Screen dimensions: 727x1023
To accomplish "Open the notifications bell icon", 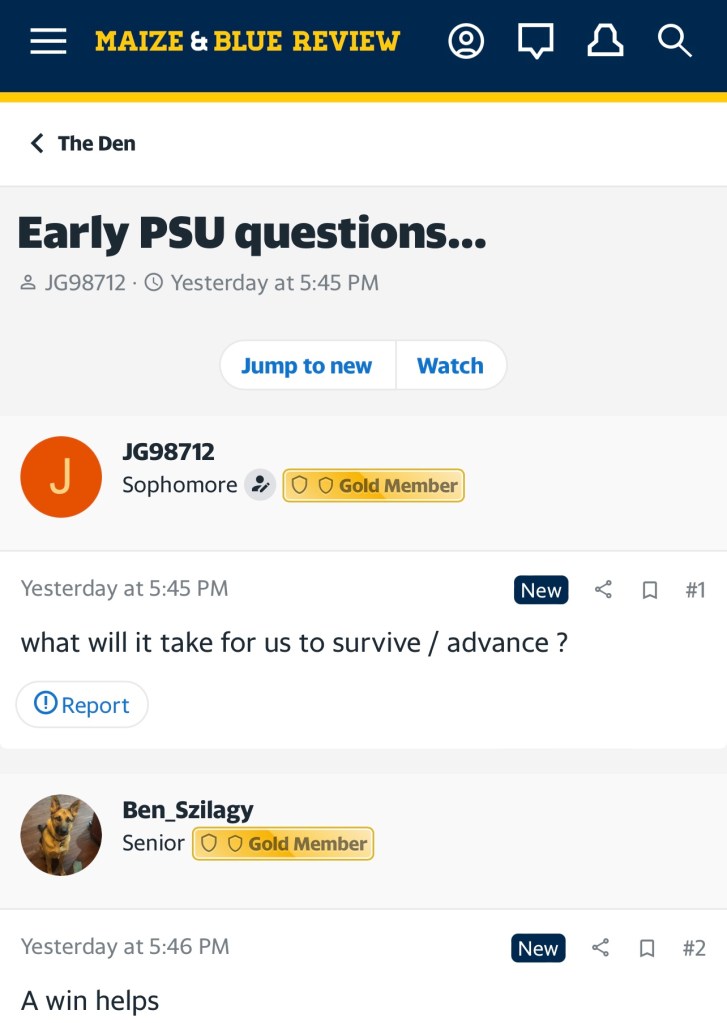I will (605, 41).
